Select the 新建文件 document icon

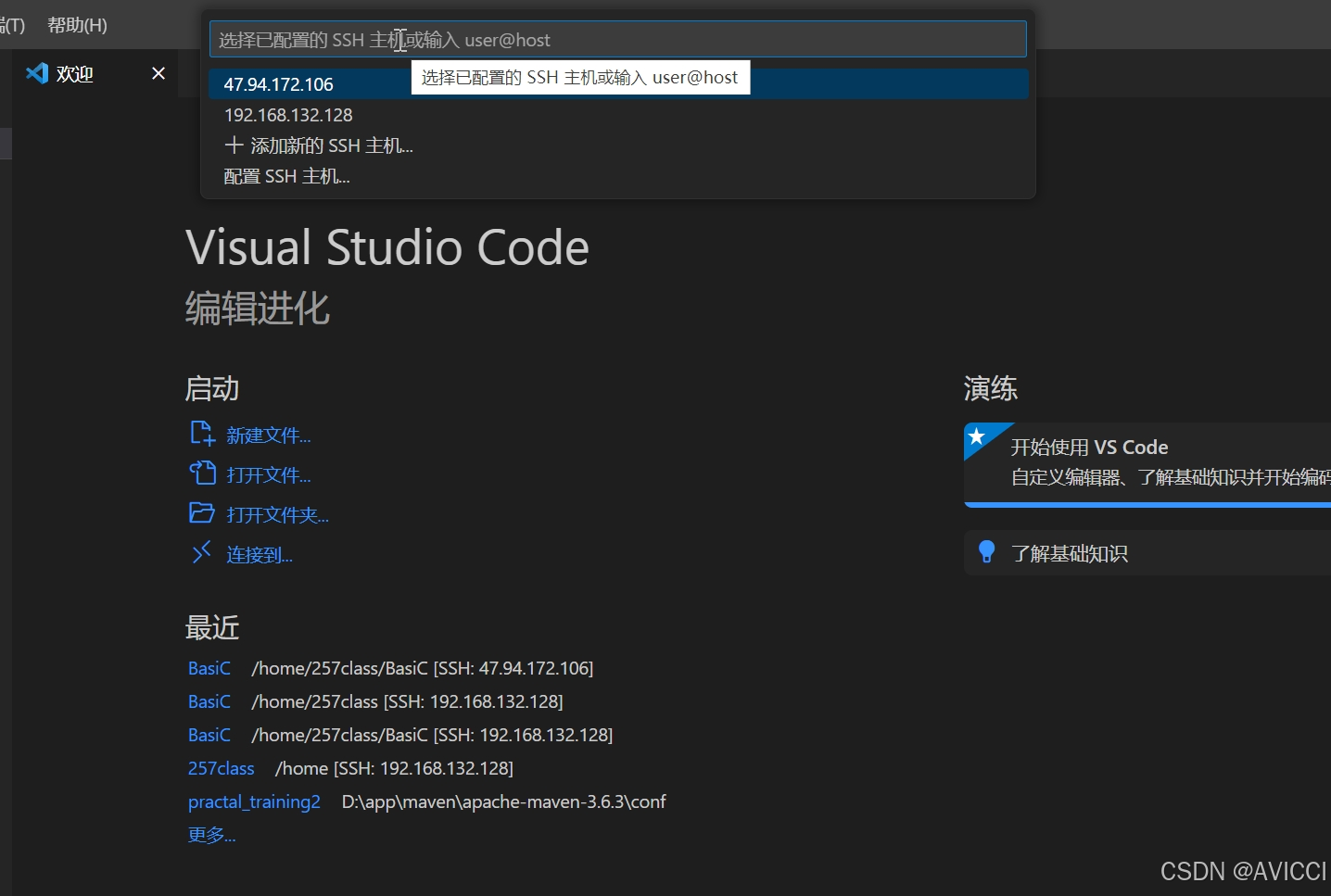202,433
